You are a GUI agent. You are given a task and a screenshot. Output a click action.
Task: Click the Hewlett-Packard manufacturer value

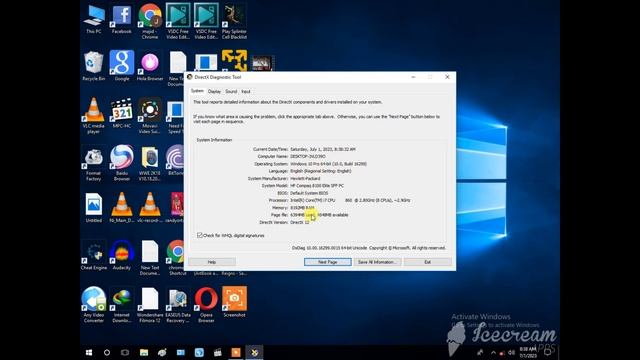pos(305,178)
